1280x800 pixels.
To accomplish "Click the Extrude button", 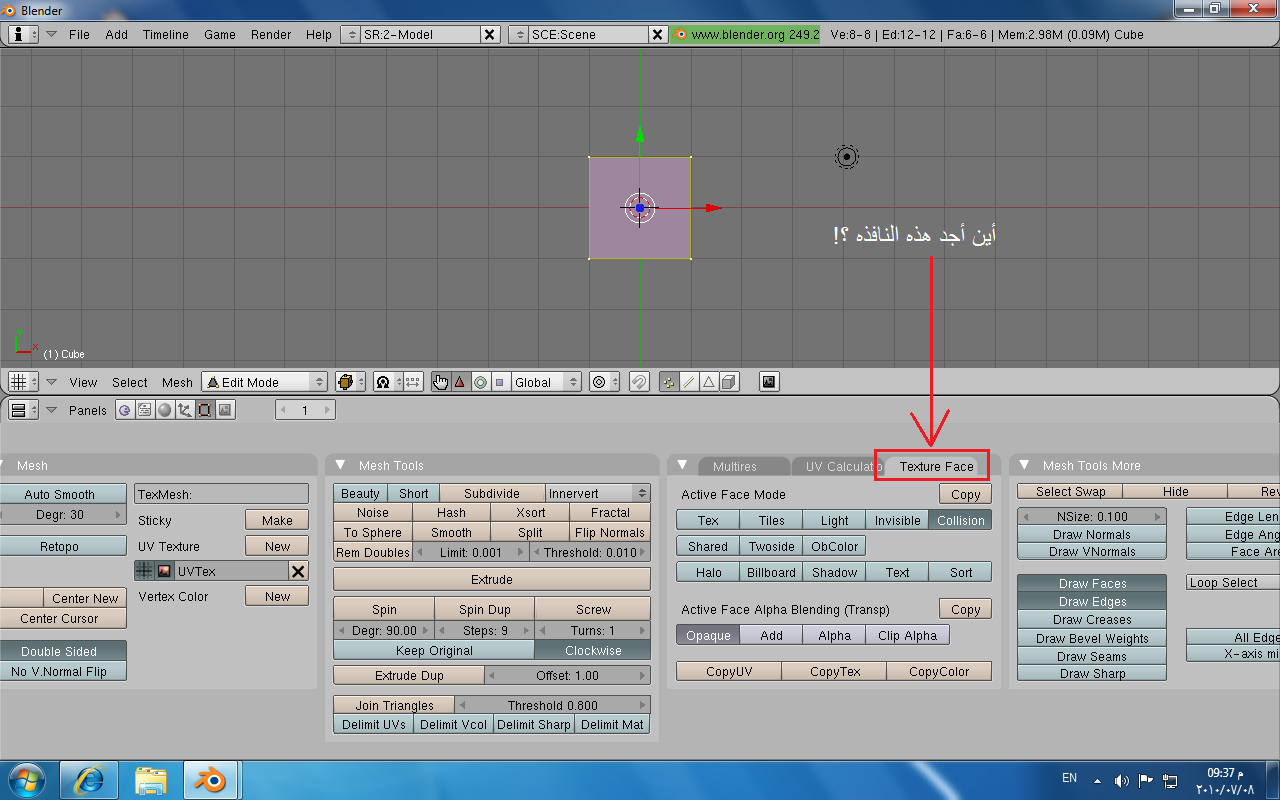I will click(x=492, y=579).
